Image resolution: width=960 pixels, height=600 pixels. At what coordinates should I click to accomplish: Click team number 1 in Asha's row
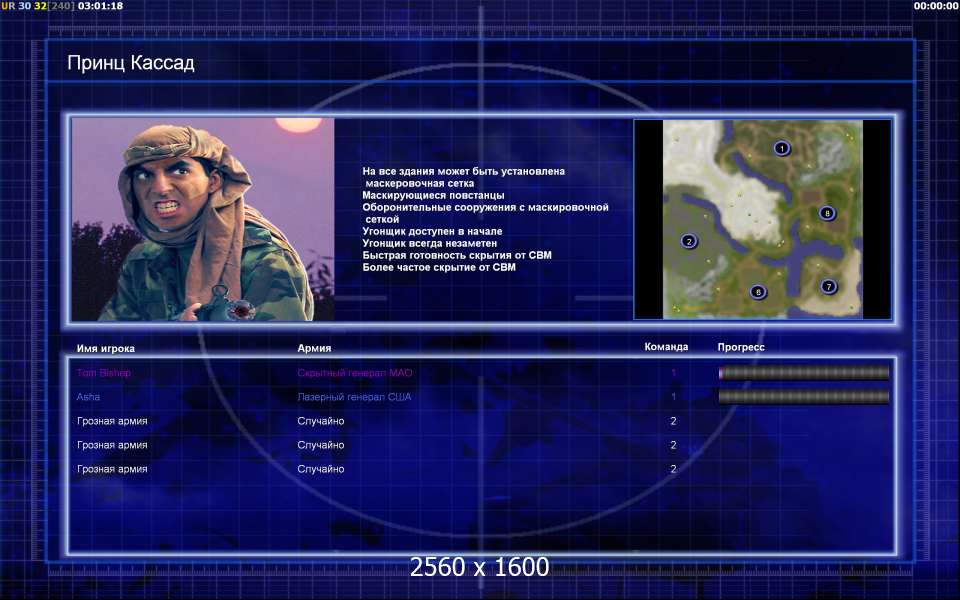tap(673, 397)
